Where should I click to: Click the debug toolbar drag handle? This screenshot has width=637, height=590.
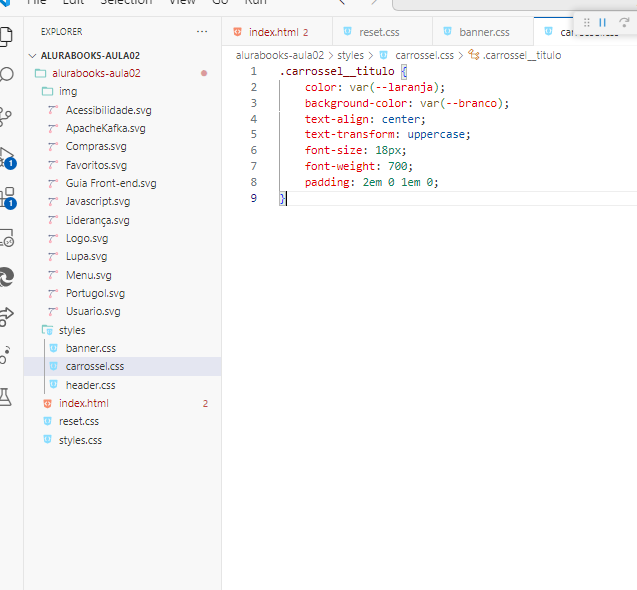click(587, 22)
